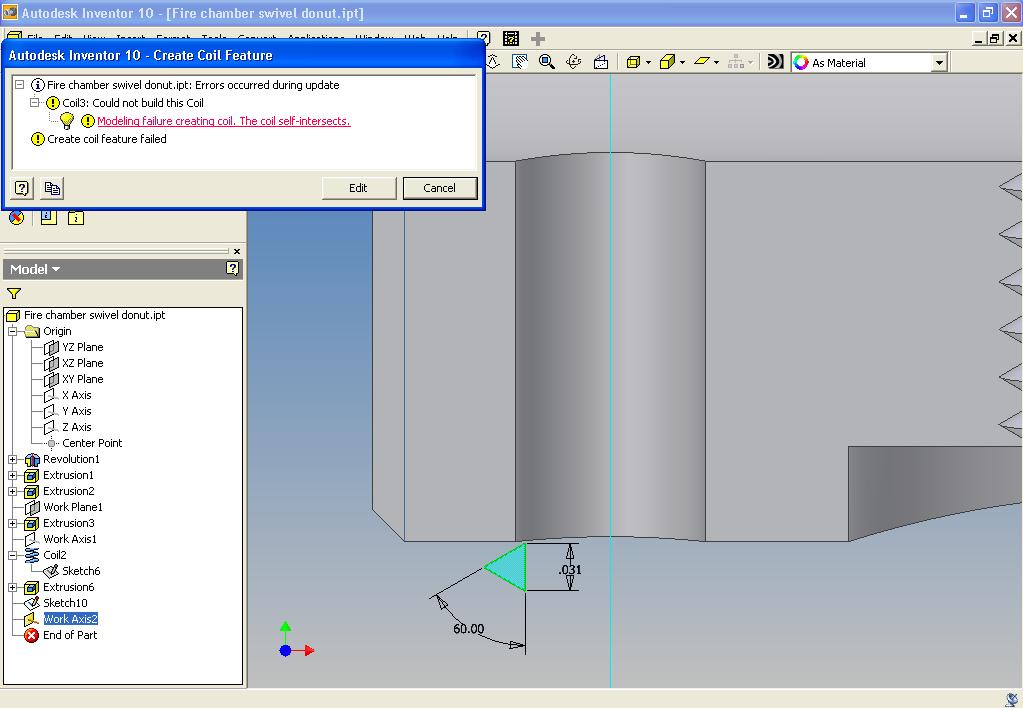The height and width of the screenshot is (708, 1023).
Task: Click Cancel in Create Coil Feature dialog
Action: tap(440, 188)
